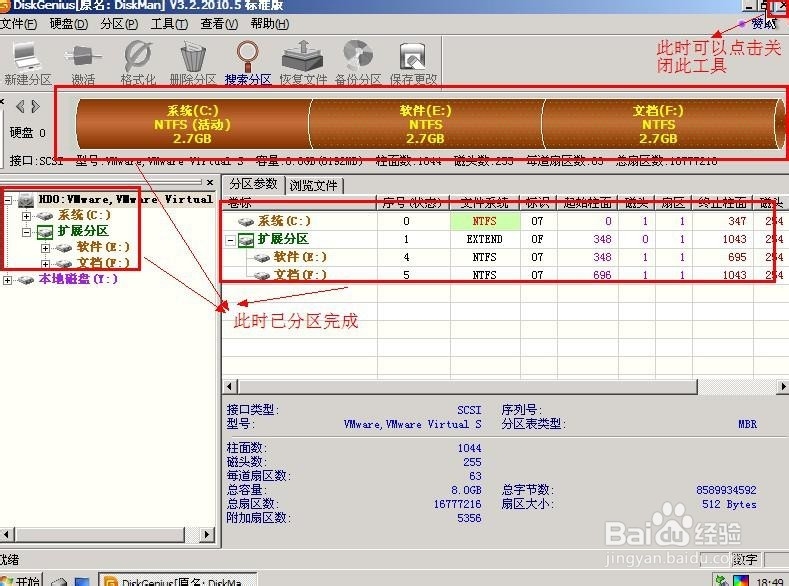The height and width of the screenshot is (586, 789).
Task: Switch to the 分区参数 tab
Action: (254, 184)
